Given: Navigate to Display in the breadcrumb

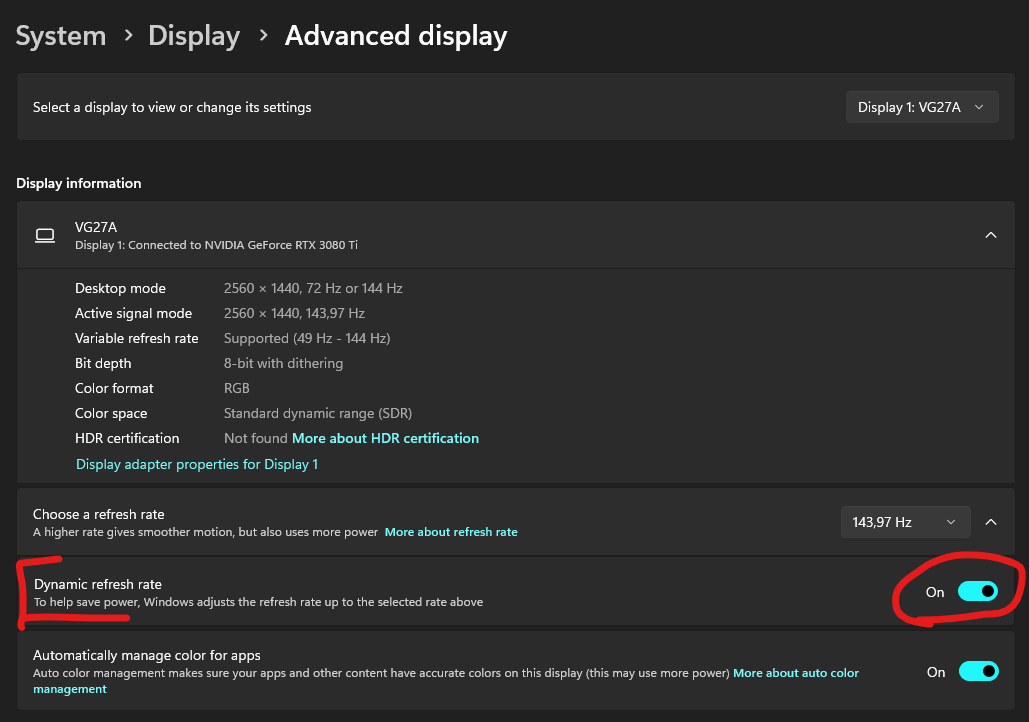Looking at the screenshot, I should [x=194, y=36].
